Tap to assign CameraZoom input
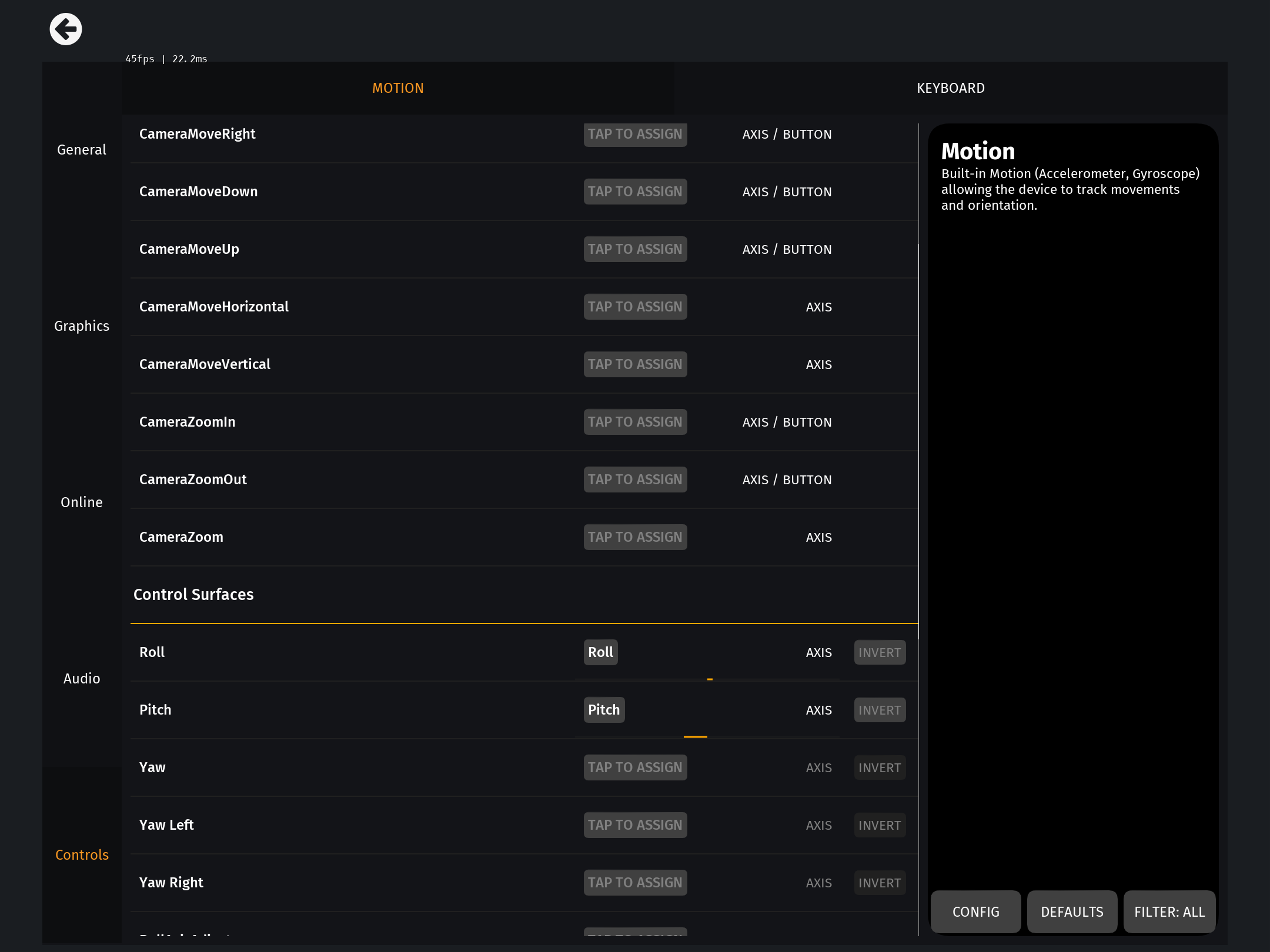 (635, 537)
